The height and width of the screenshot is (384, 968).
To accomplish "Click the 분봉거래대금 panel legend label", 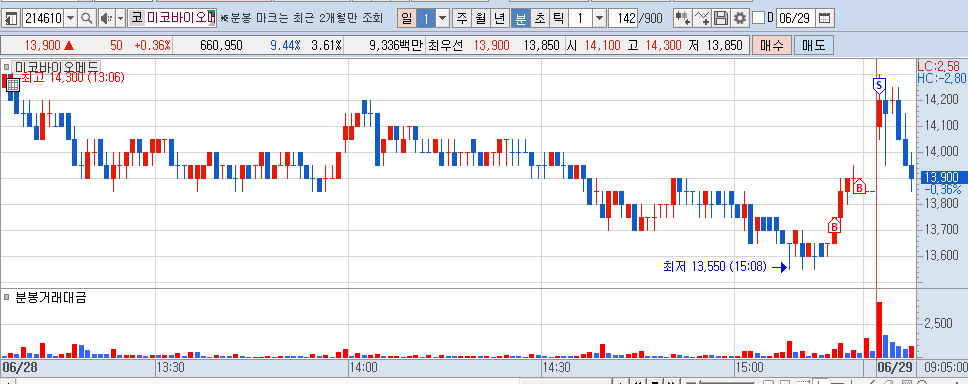I will [x=51, y=298].
